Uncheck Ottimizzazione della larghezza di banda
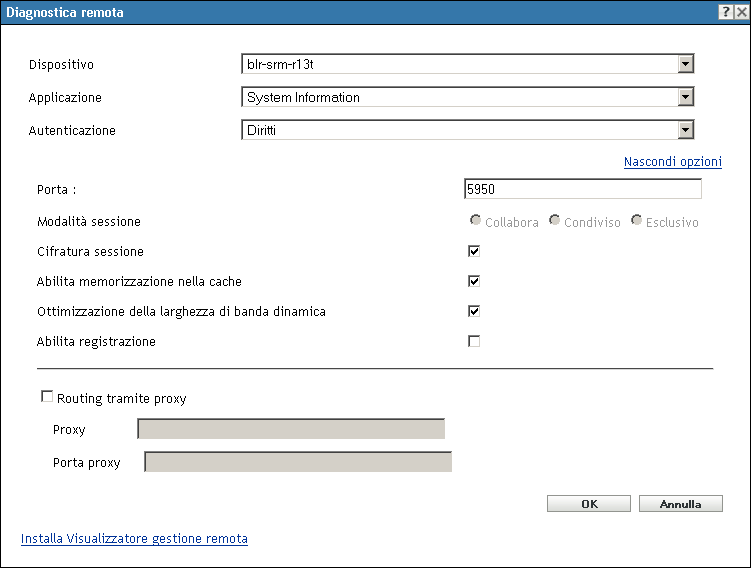The image size is (751, 568). click(x=474, y=311)
